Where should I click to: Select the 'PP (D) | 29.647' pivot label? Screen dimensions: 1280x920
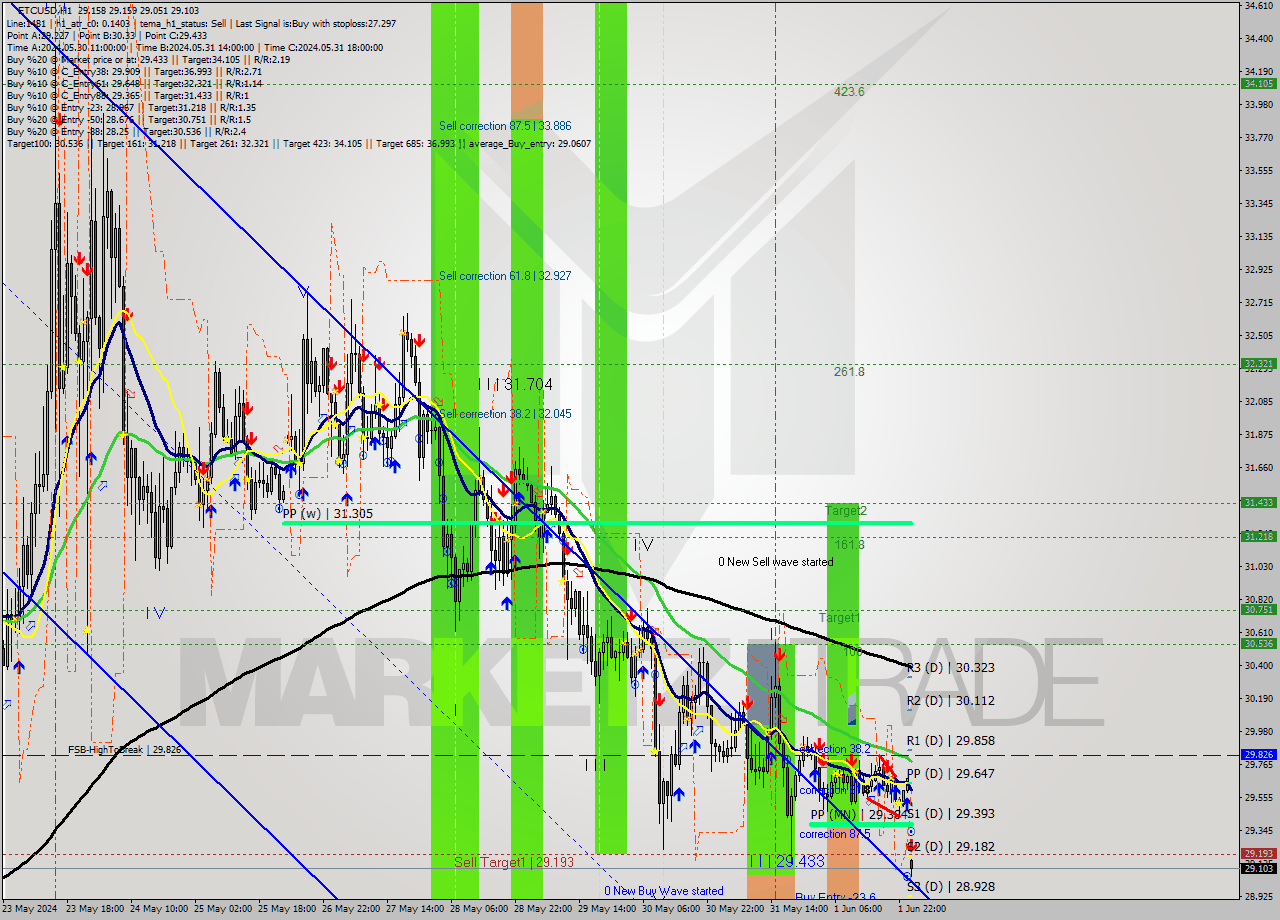tap(951, 774)
